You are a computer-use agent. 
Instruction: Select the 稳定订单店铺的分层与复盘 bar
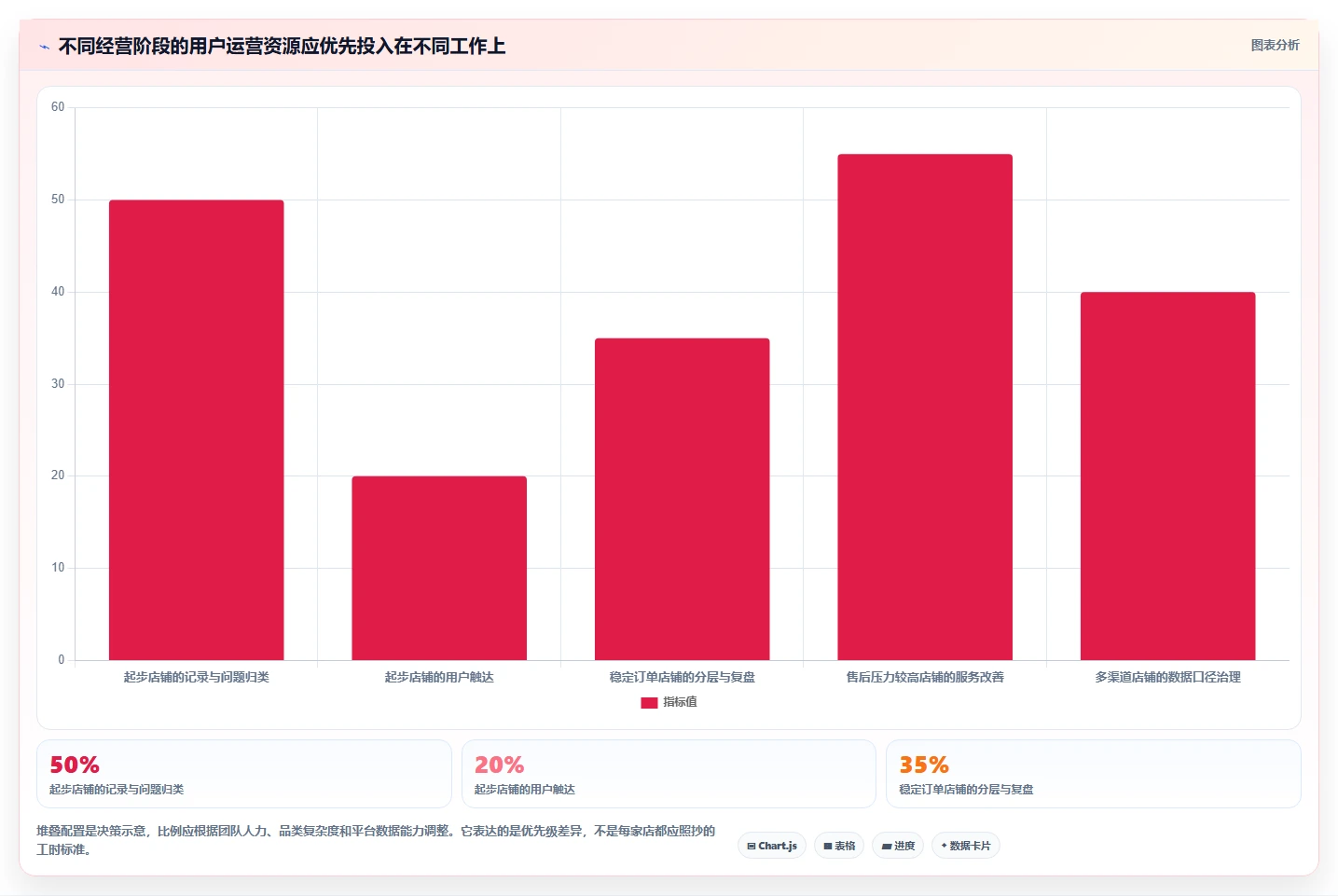point(682,499)
